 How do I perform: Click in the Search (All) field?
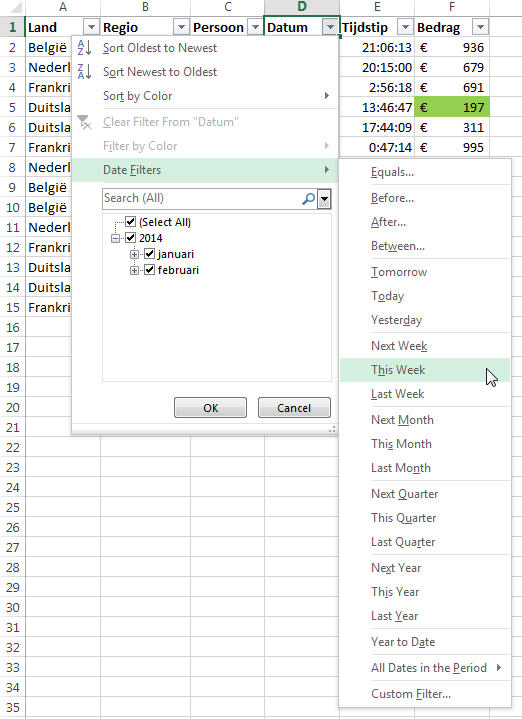pos(202,199)
